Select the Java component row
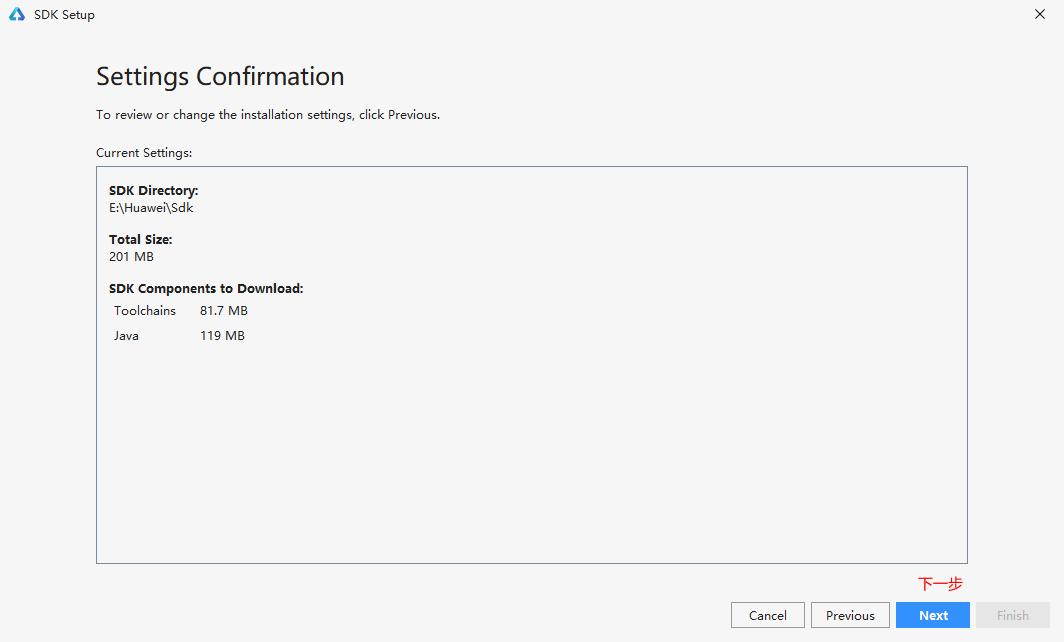Image resolution: width=1064 pixels, height=642 pixels. pos(126,336)
